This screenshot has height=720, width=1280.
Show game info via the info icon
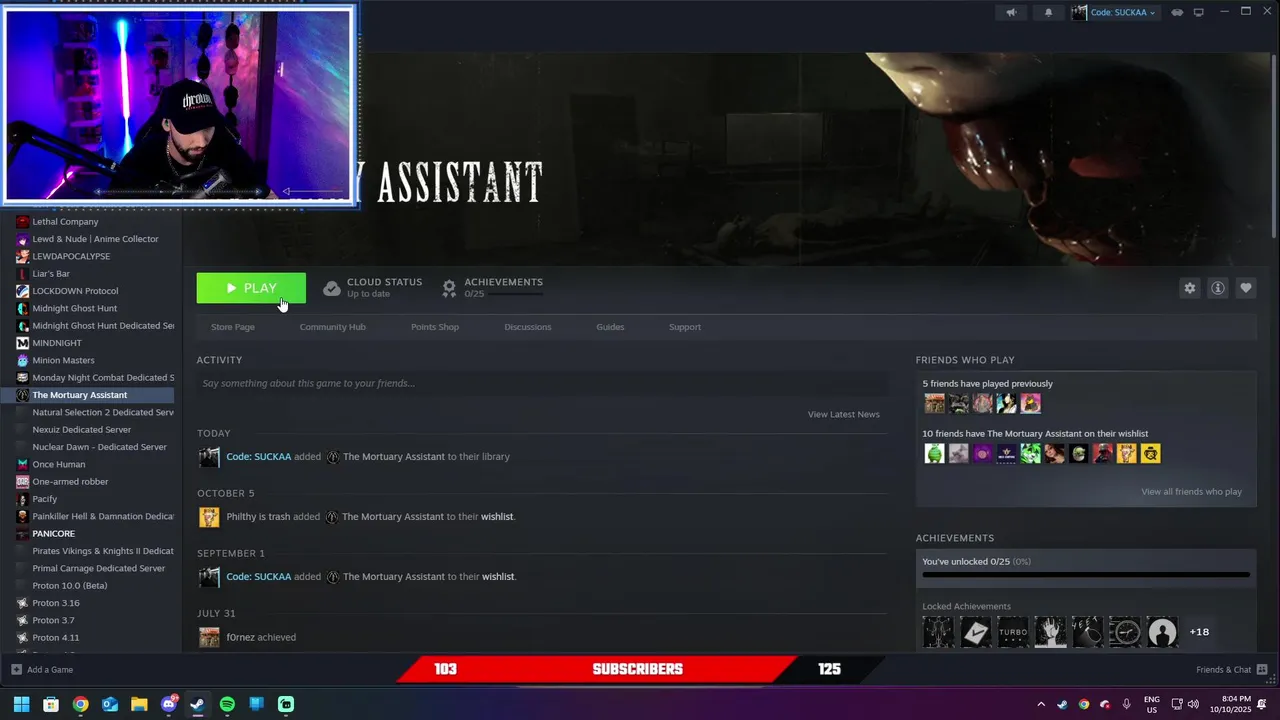tap(1217, 288)
